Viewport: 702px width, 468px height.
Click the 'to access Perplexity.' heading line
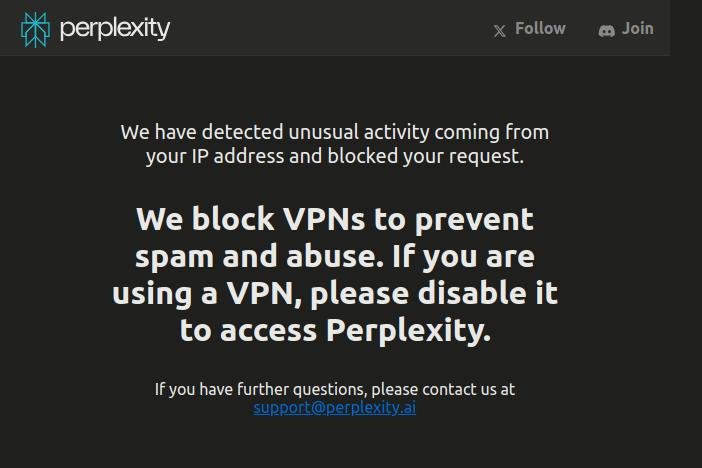pos(335,331)
